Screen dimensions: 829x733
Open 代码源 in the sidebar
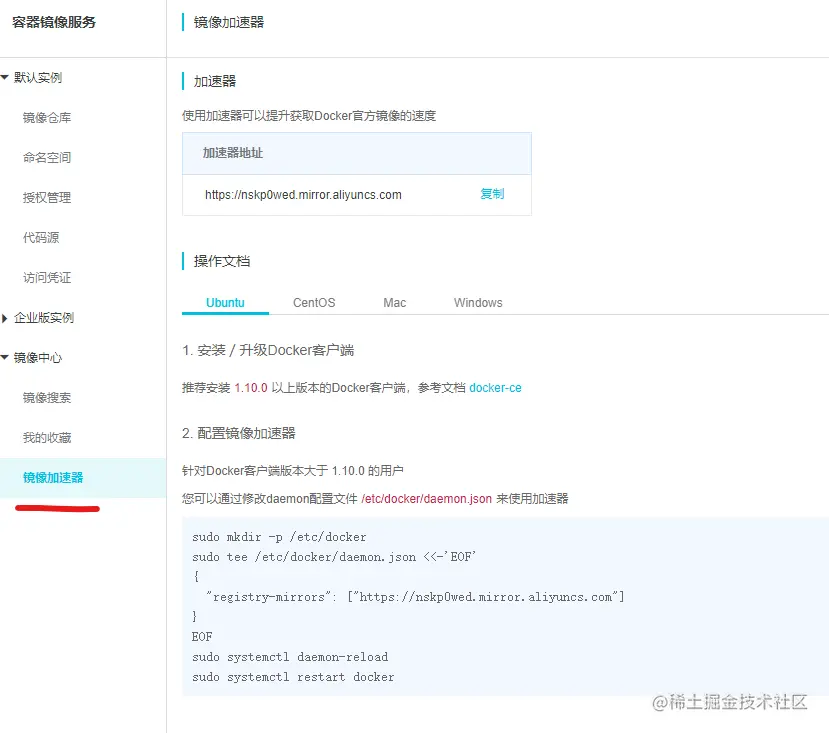point(41,237)
